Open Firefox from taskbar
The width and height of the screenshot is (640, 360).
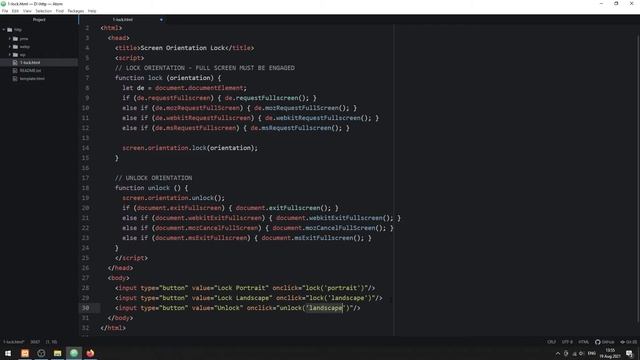(90, 353)
